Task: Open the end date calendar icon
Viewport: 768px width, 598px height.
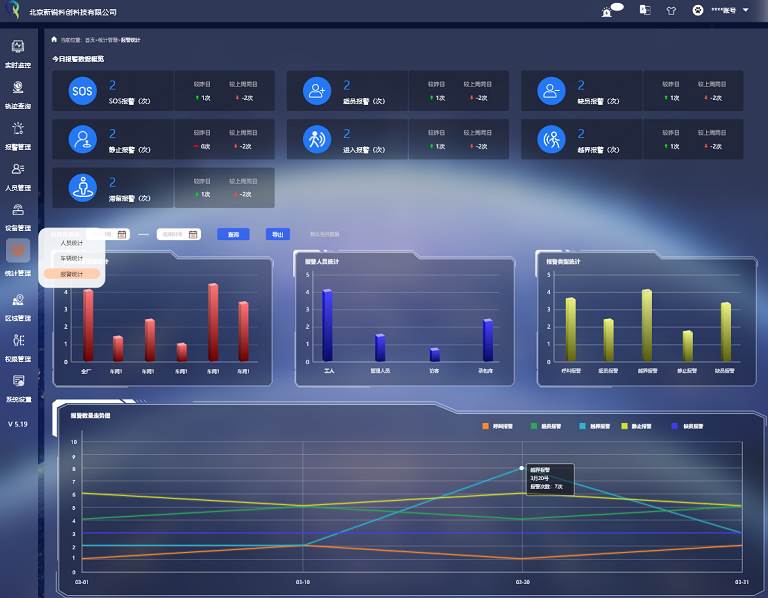Action: click(193, 235)
